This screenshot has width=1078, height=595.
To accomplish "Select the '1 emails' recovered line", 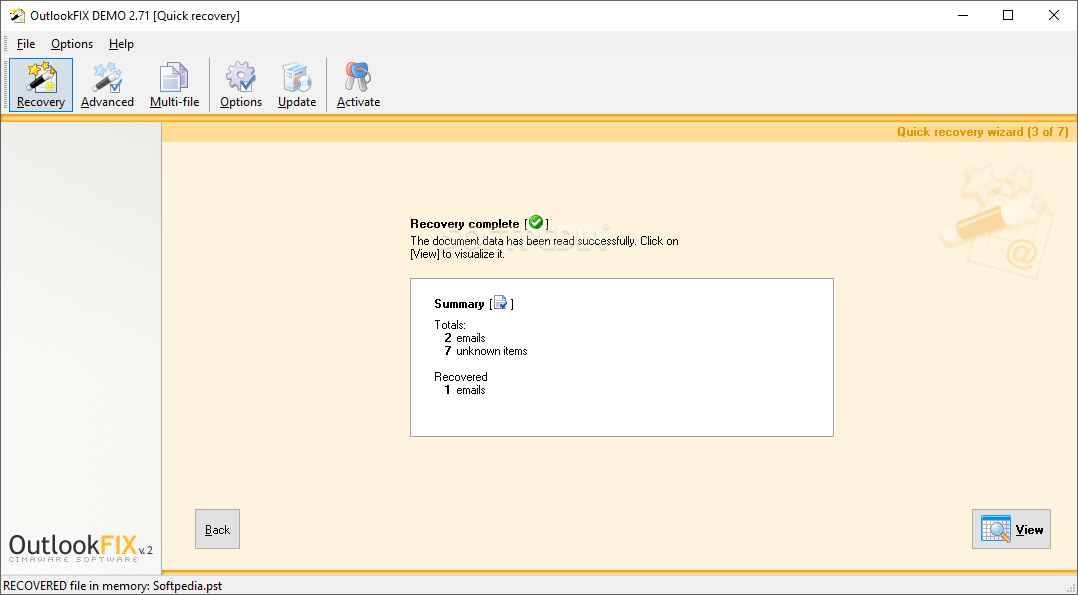I will (x=465, y=390).
